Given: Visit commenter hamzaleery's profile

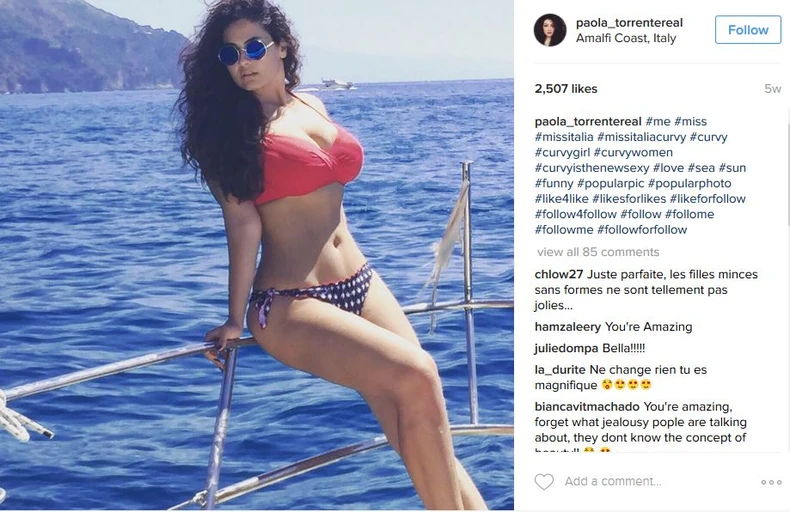Looking at the screenshot, I should [568, 327].
